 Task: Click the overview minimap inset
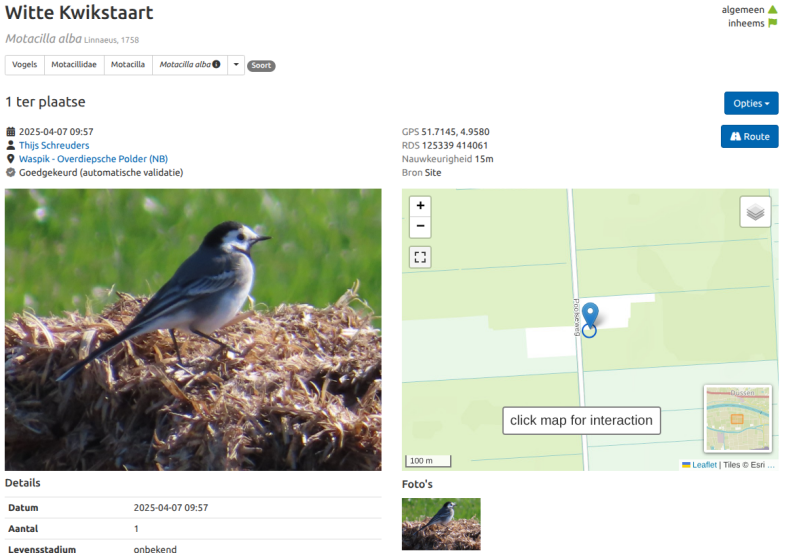pos(737,418)
